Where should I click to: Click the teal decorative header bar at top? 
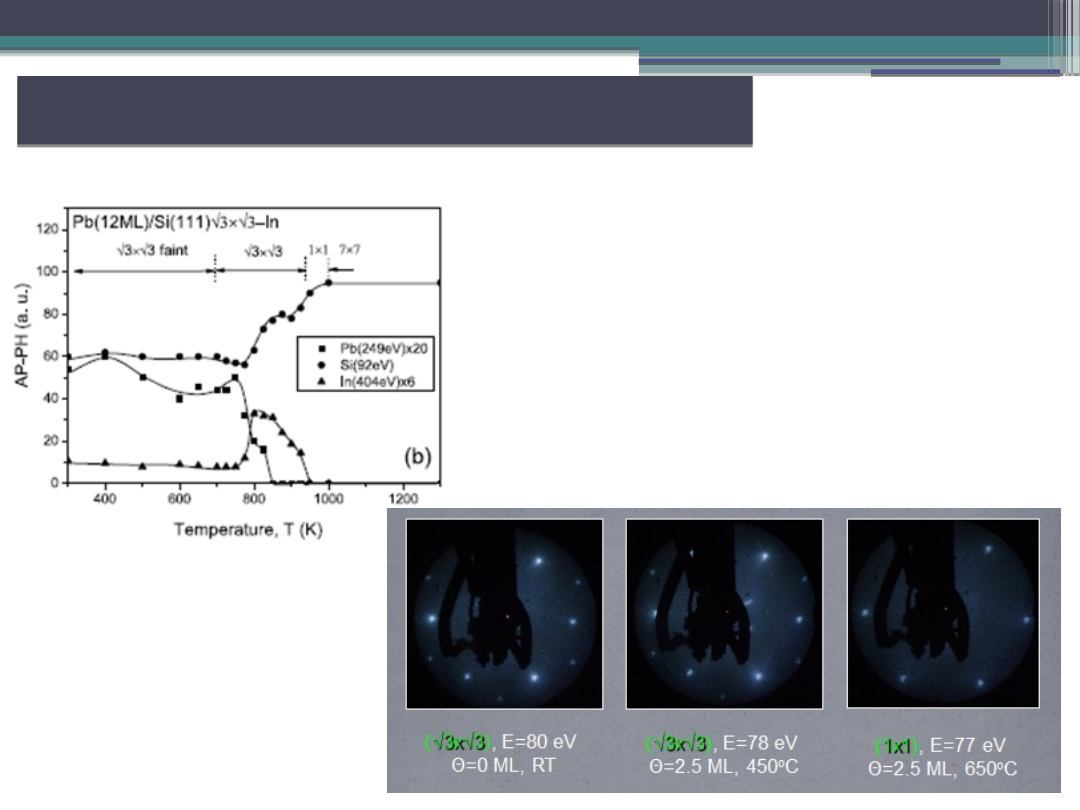[x=320, y=43]
